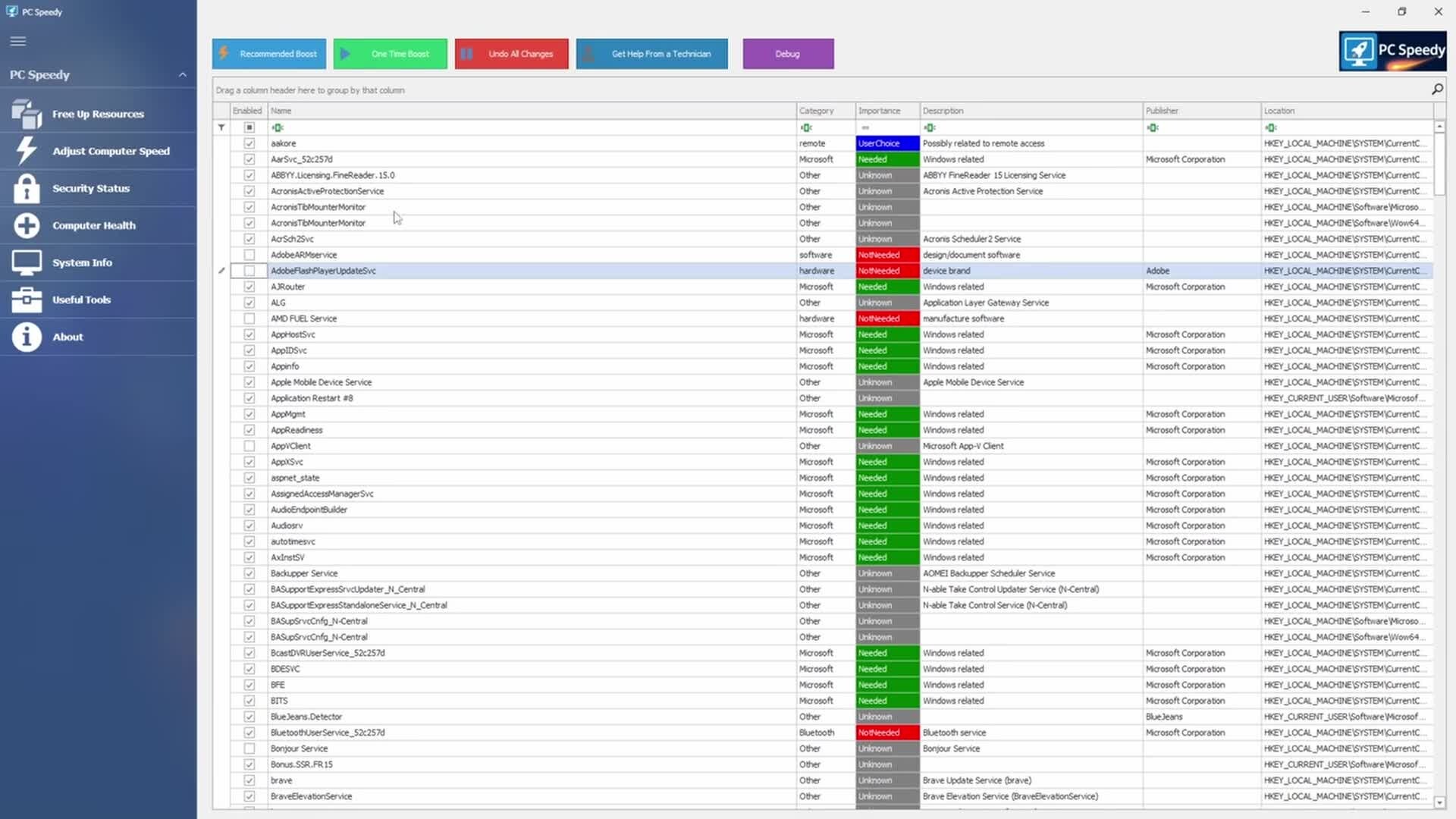1456x819 pixels.
Task: Click the Recommended Boost button
Action: (269, 54)
